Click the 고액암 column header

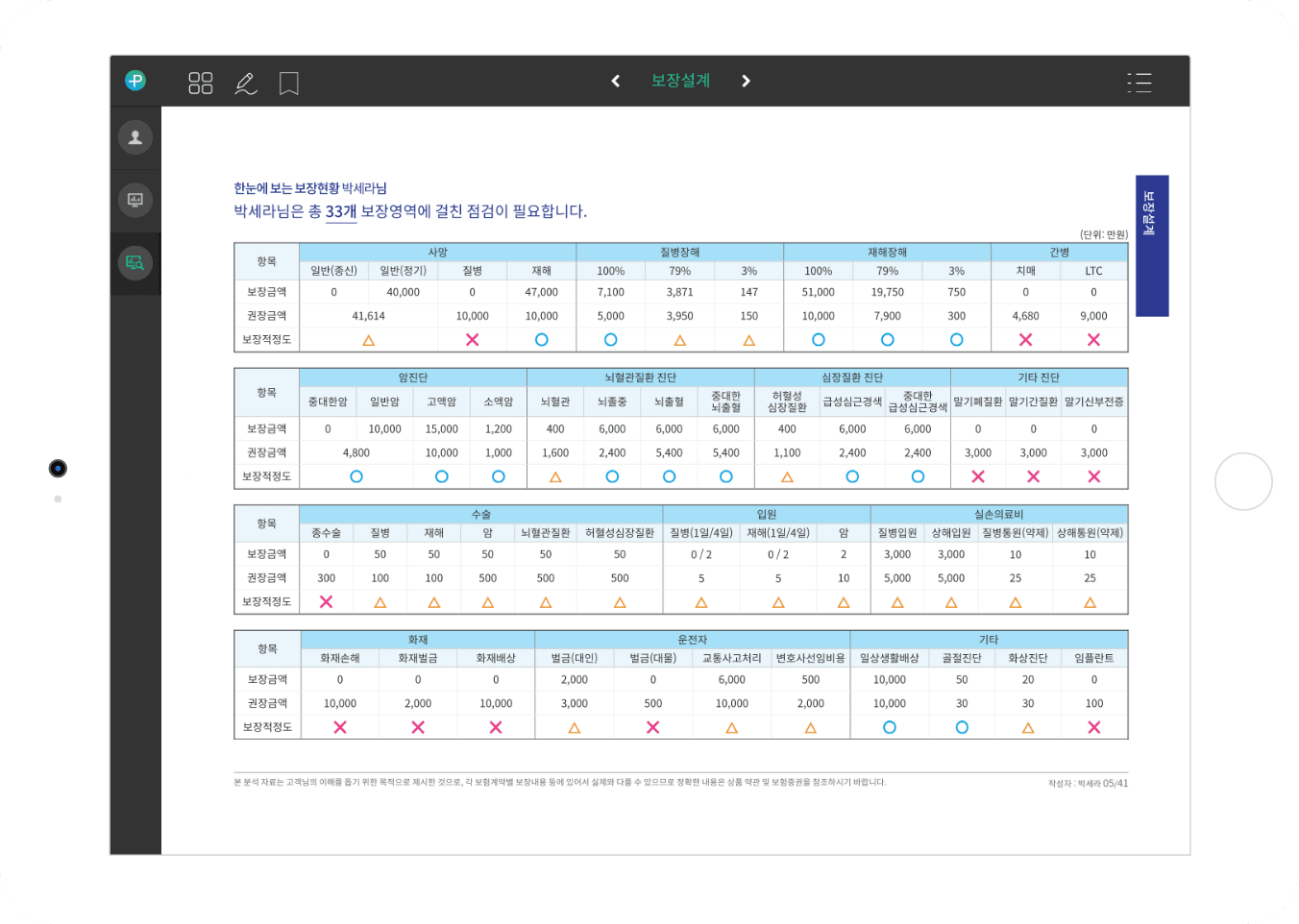[441, 401]
